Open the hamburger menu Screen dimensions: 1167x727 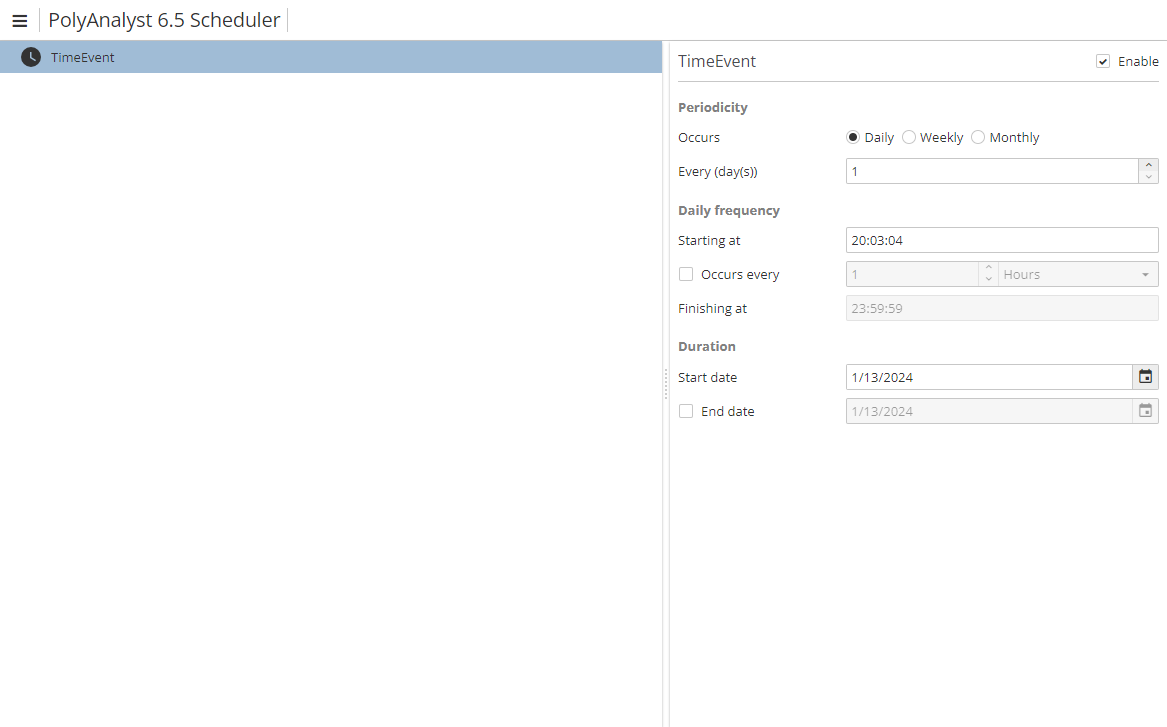[x=19, y=21]
